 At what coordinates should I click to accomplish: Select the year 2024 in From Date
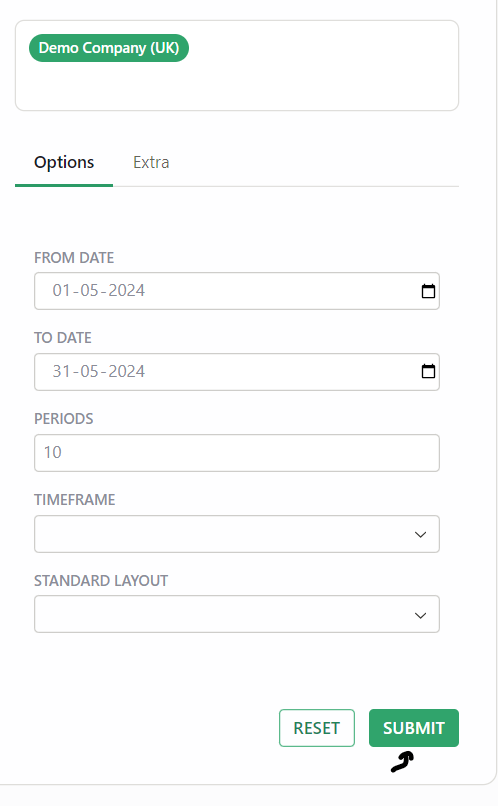126,290
